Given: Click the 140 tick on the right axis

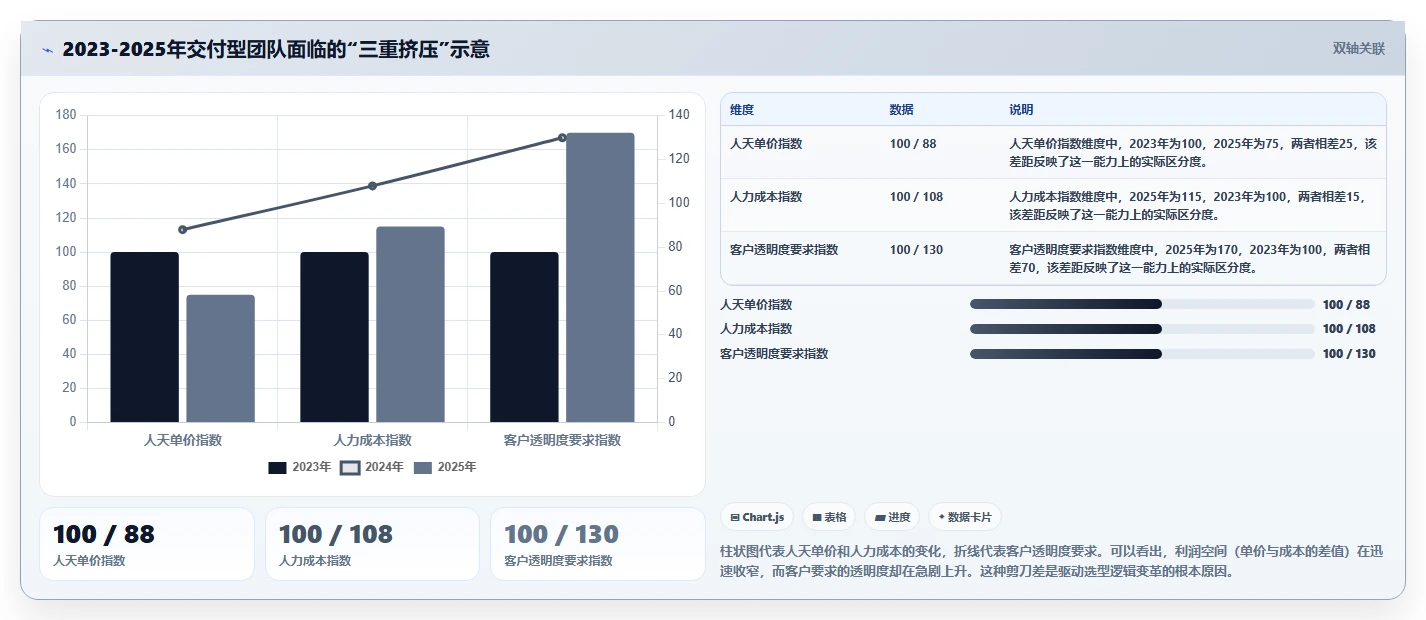Looking at the screenshot, I should 679,115.
